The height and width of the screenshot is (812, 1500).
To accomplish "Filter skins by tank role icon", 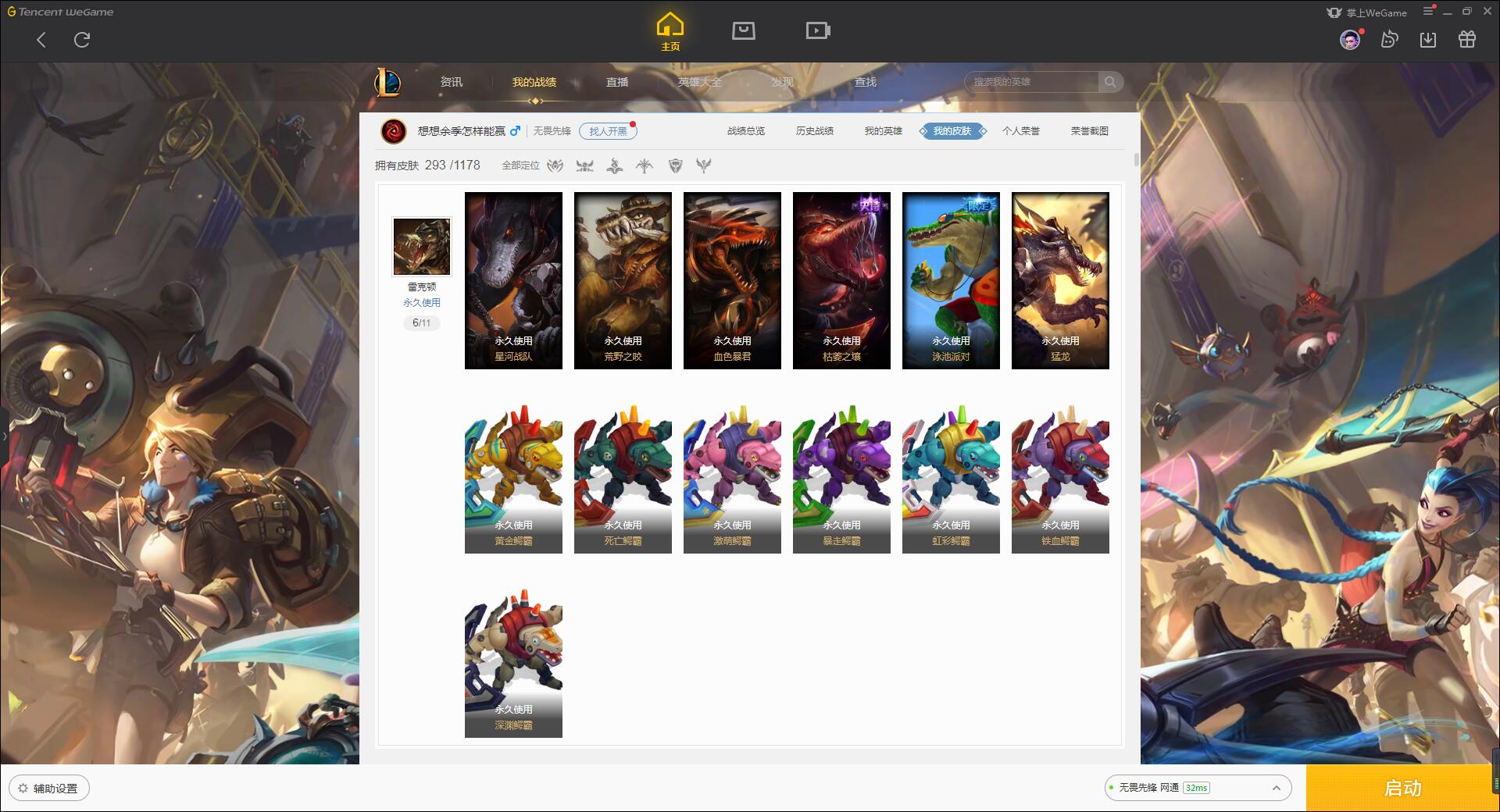I will [675, 166].
